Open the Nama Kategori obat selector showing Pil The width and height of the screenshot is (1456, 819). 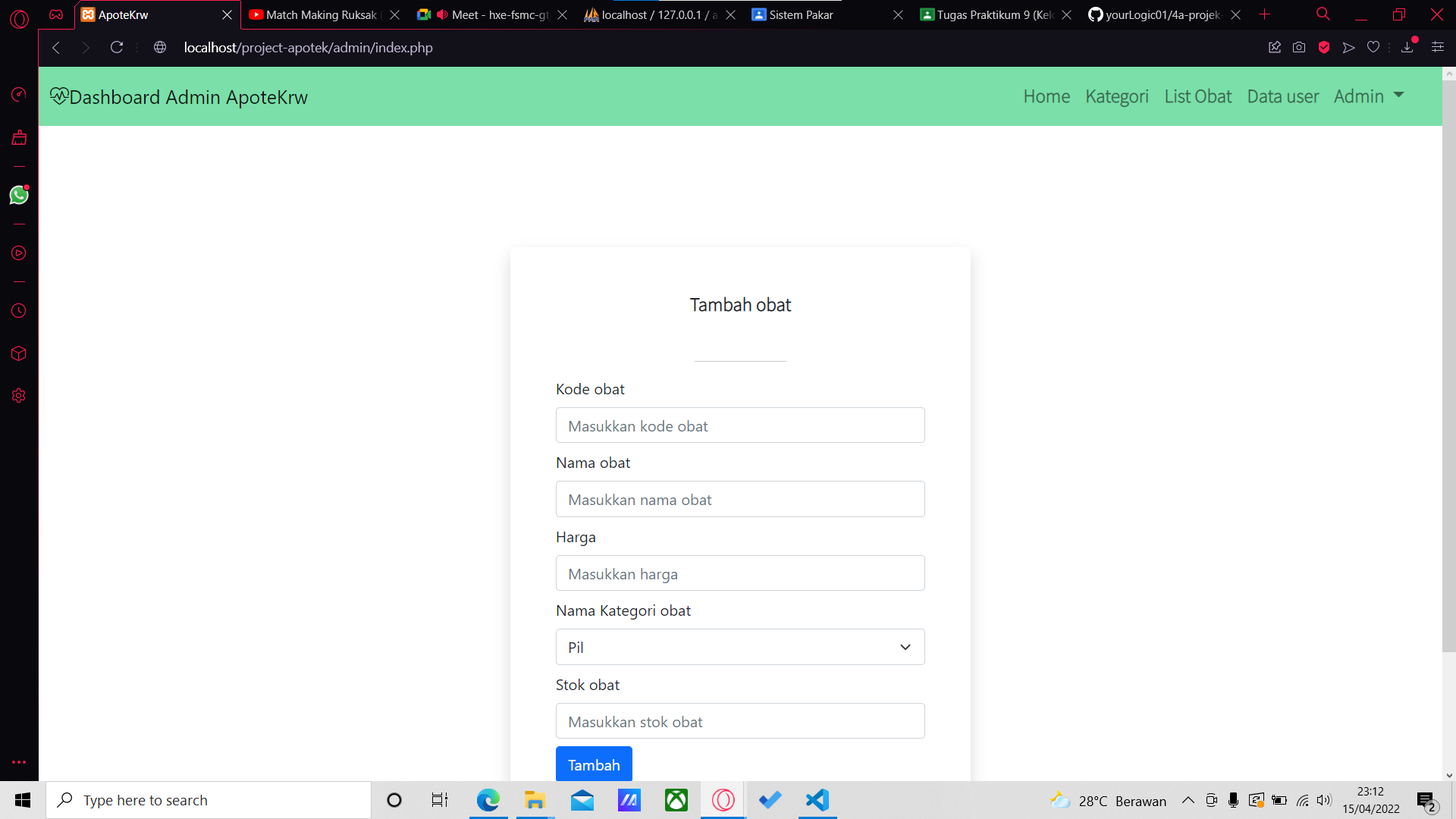[740, 647]
